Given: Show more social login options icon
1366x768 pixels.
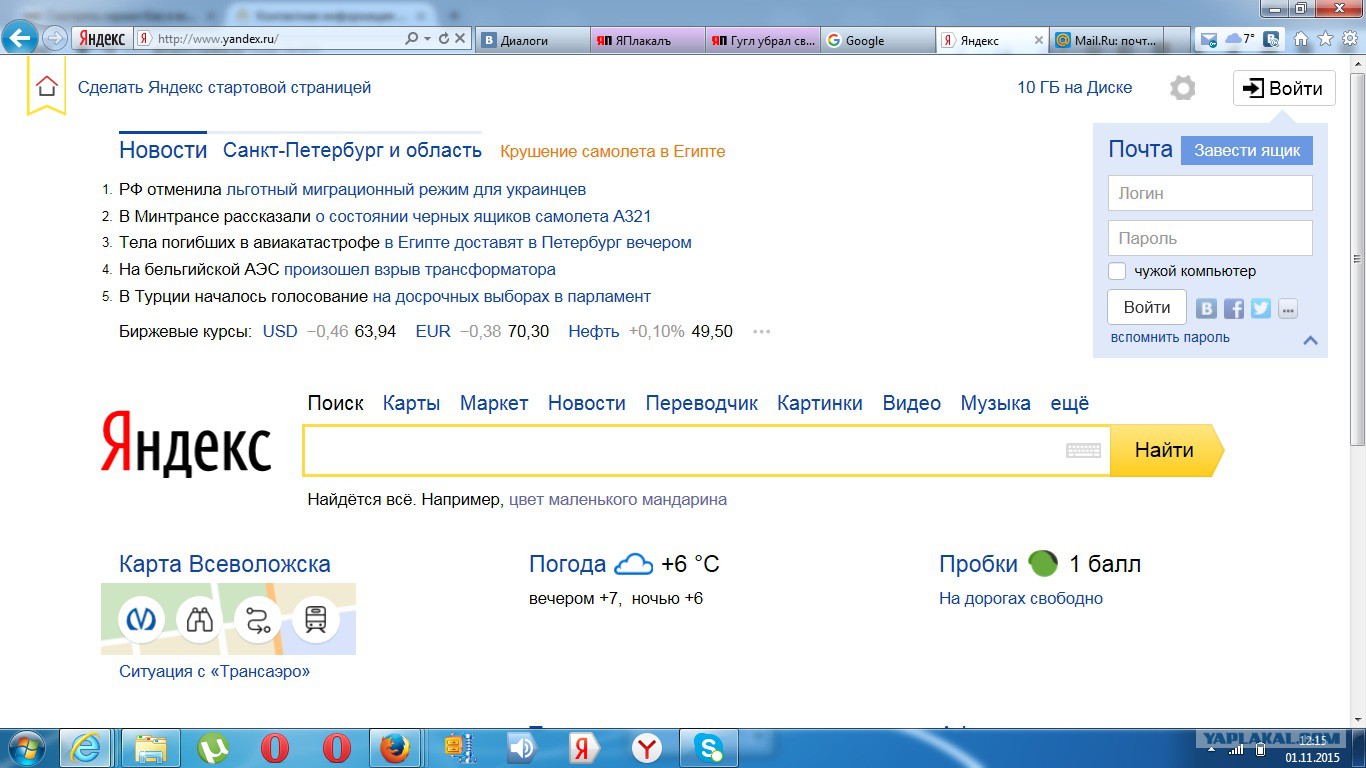Looking at the screenshot, I should pos(1287,308).
